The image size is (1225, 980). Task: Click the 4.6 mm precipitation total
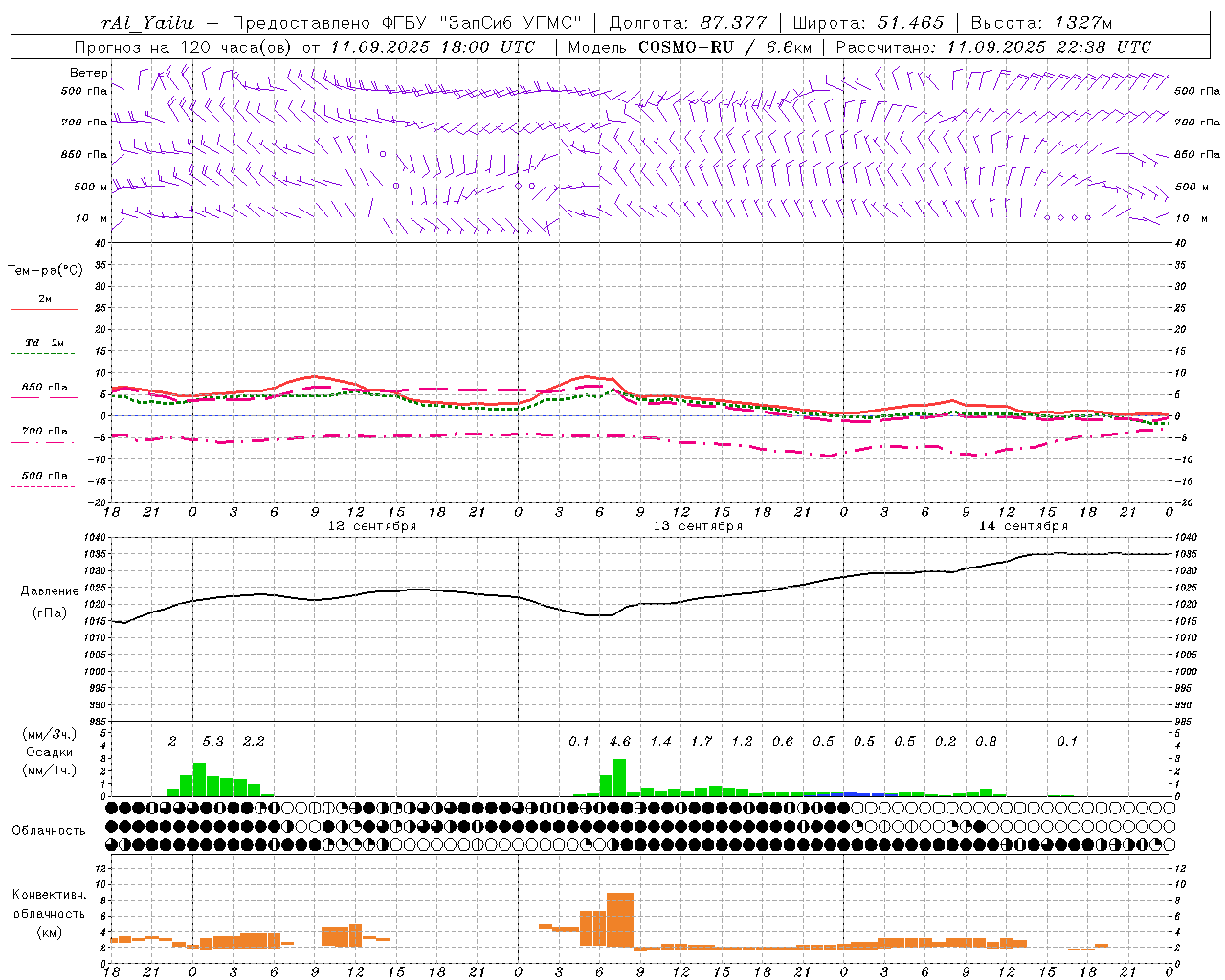pos(620,741)
